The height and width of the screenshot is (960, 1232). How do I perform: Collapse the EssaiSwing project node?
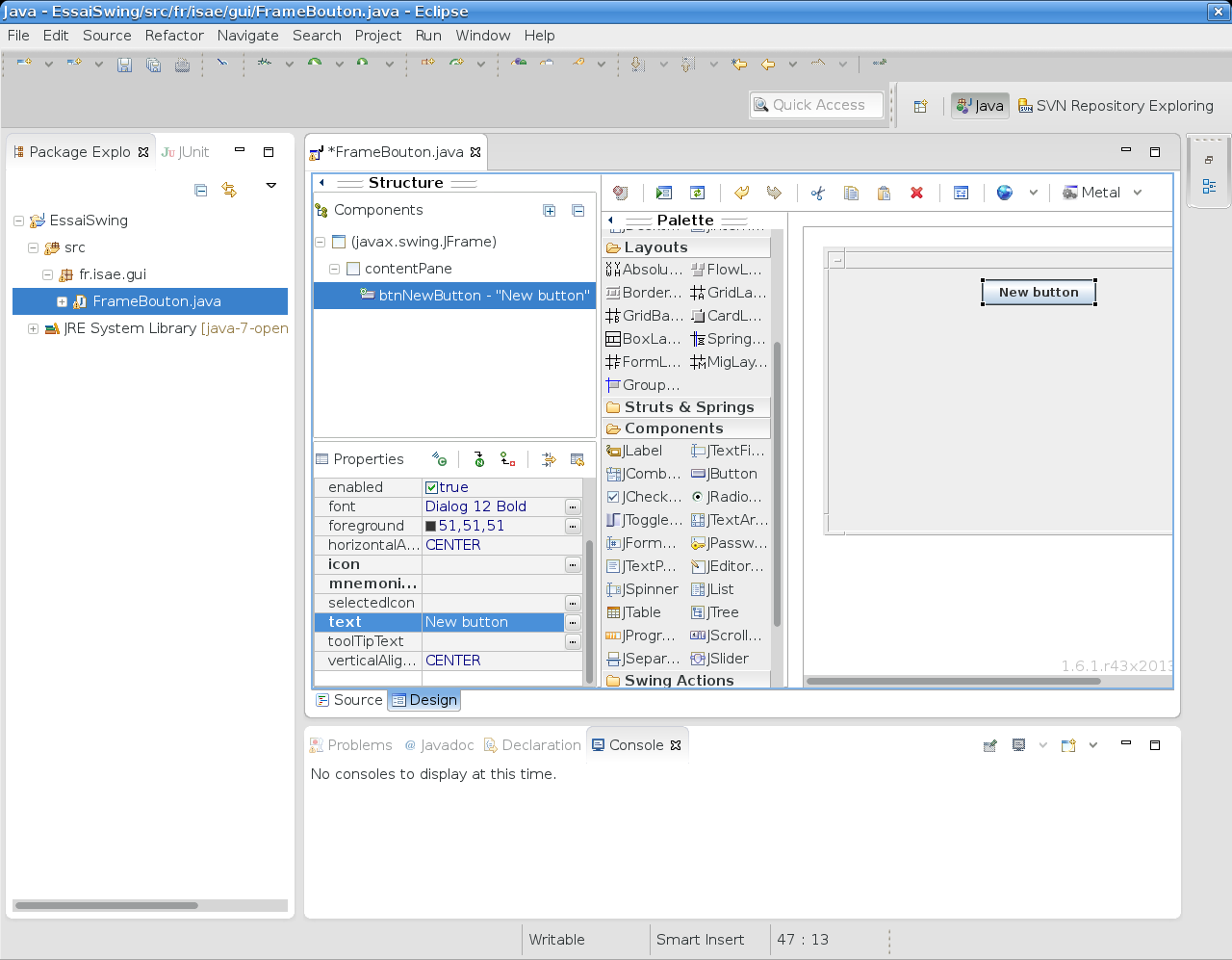(x=18, y=221)
